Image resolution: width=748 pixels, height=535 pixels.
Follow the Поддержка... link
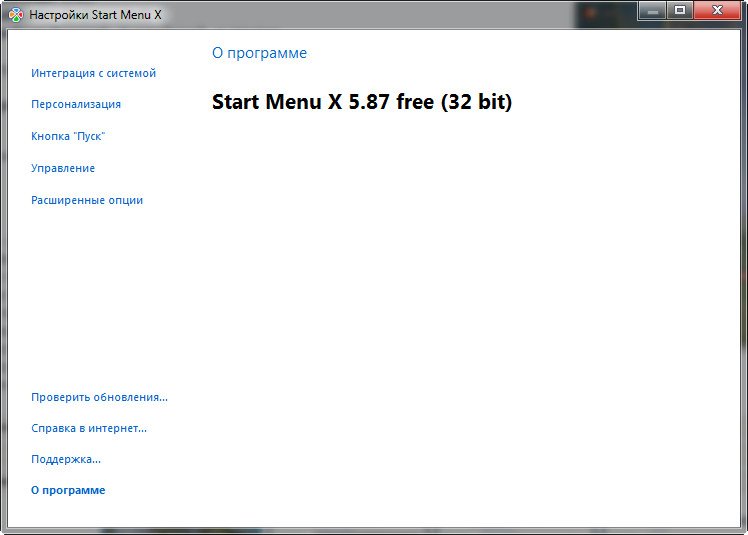tap(66, 459)
